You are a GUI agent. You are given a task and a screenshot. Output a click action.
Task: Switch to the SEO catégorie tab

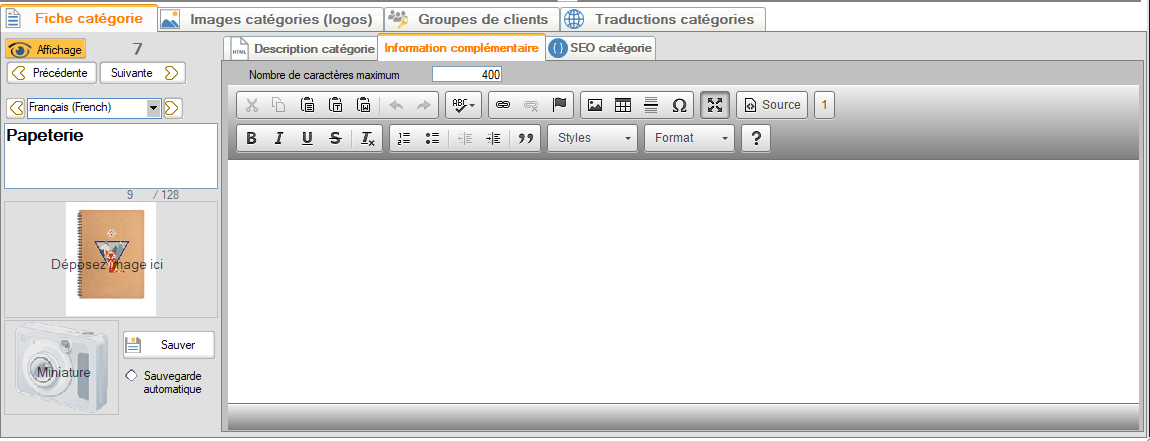(601, 48)
